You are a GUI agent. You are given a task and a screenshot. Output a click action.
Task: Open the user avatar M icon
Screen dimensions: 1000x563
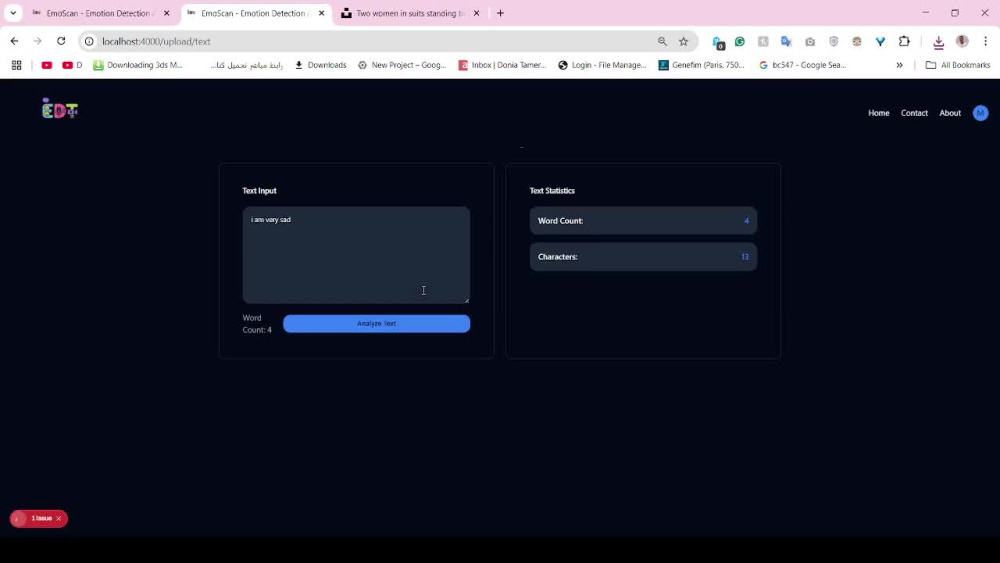point(980,113)
